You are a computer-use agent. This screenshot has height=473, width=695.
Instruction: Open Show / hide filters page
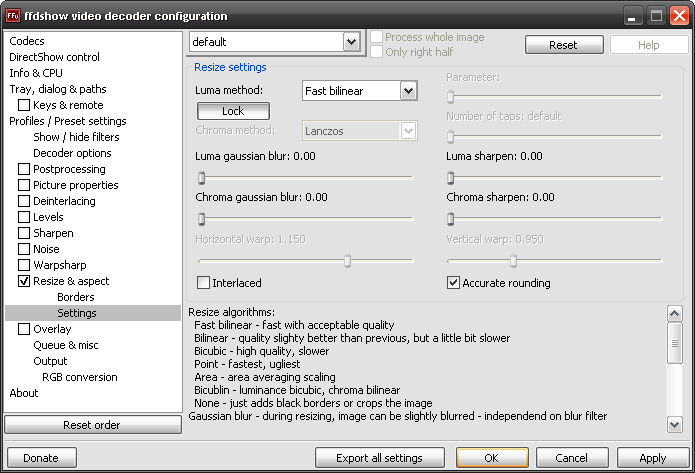(x=76, y=137)
